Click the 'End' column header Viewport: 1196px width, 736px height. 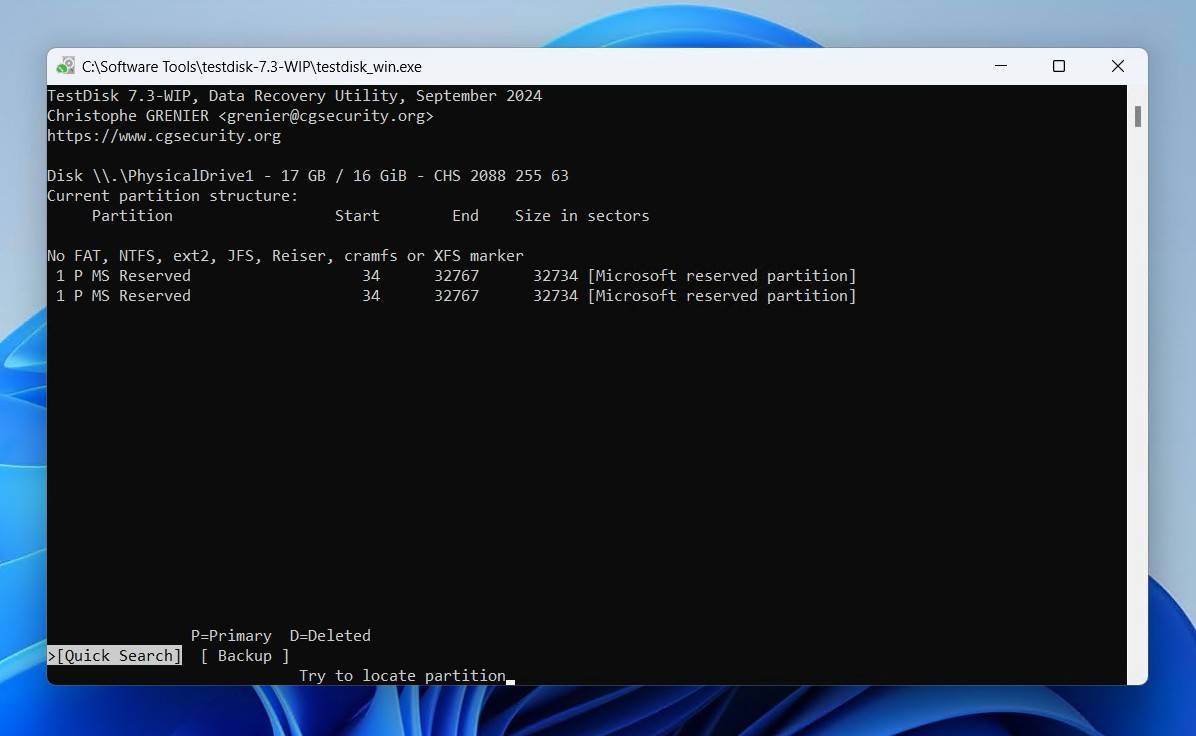(465, 216)
